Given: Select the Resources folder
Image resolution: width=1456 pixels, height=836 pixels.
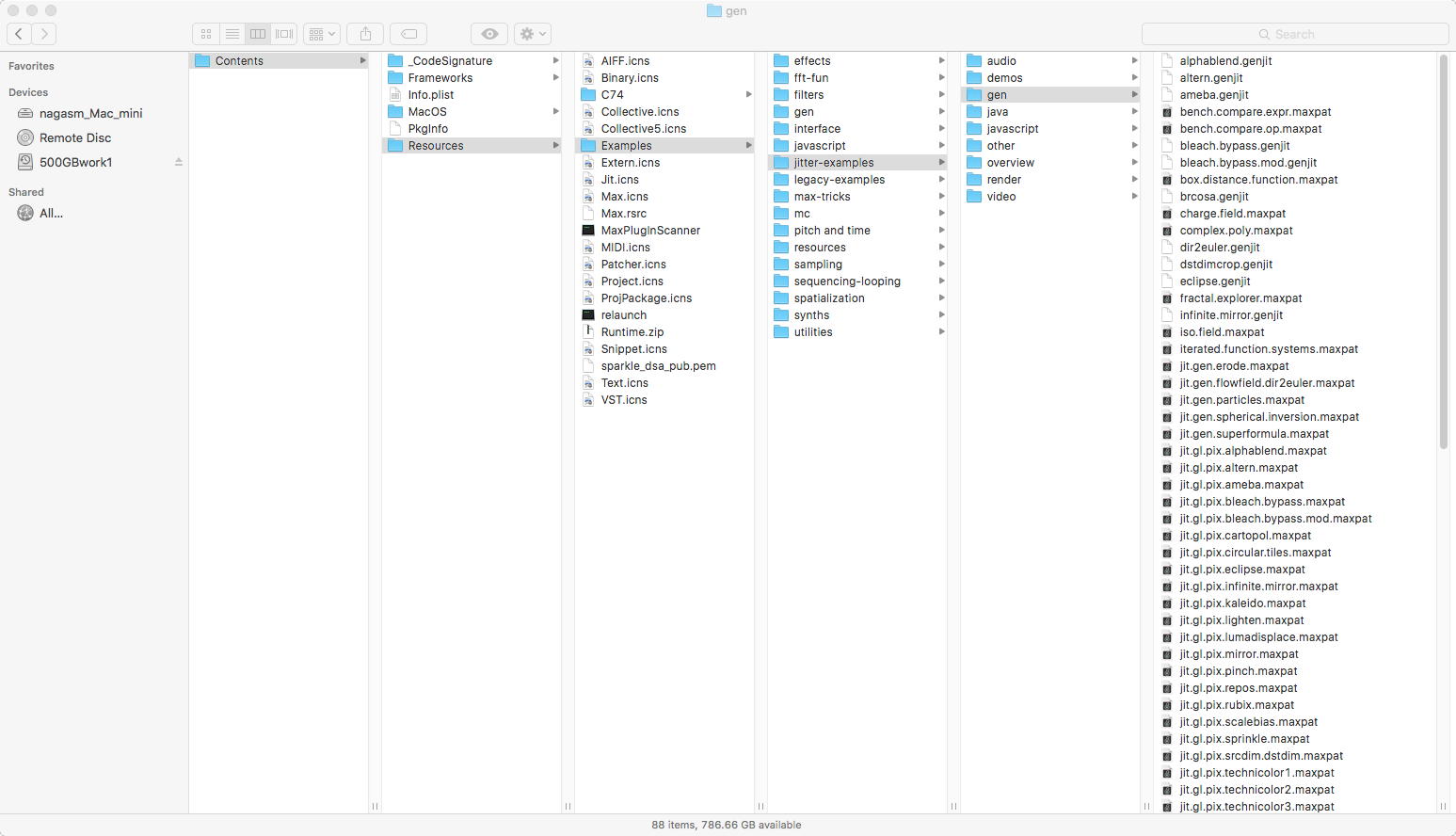Looking at the screenshot, I should pos(472,145).
